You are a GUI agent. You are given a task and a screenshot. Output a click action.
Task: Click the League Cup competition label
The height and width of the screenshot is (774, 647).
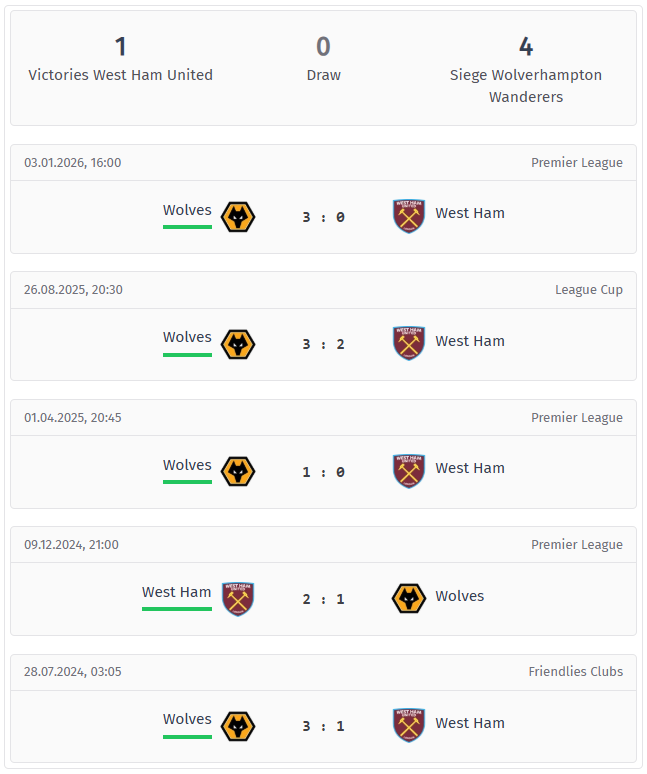[x=589, y=290]
